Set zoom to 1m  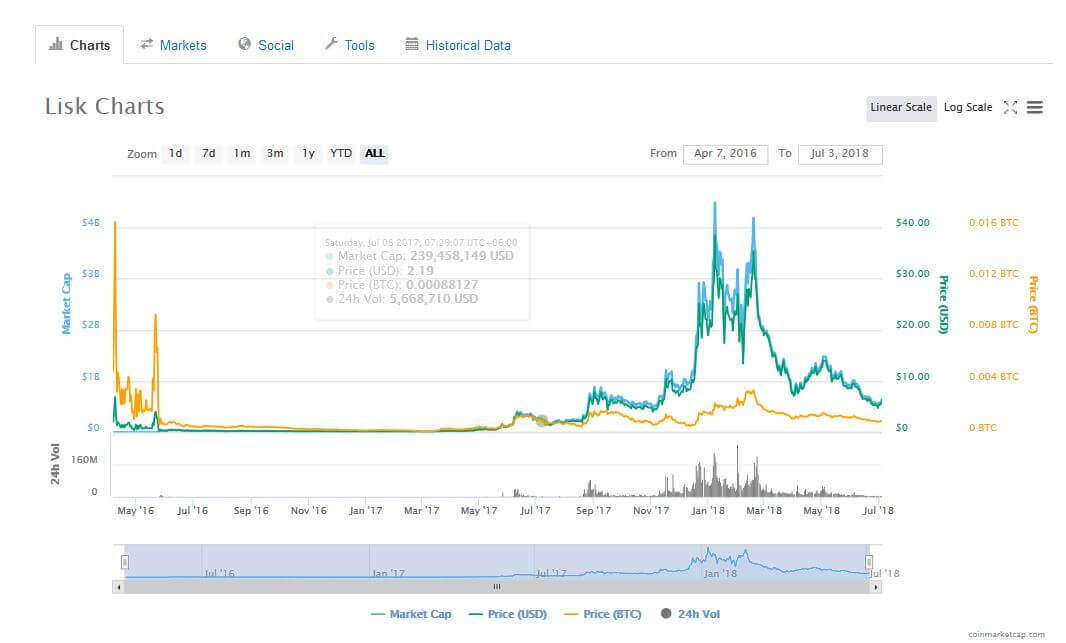pyautogui.click(x=242, y=154)
